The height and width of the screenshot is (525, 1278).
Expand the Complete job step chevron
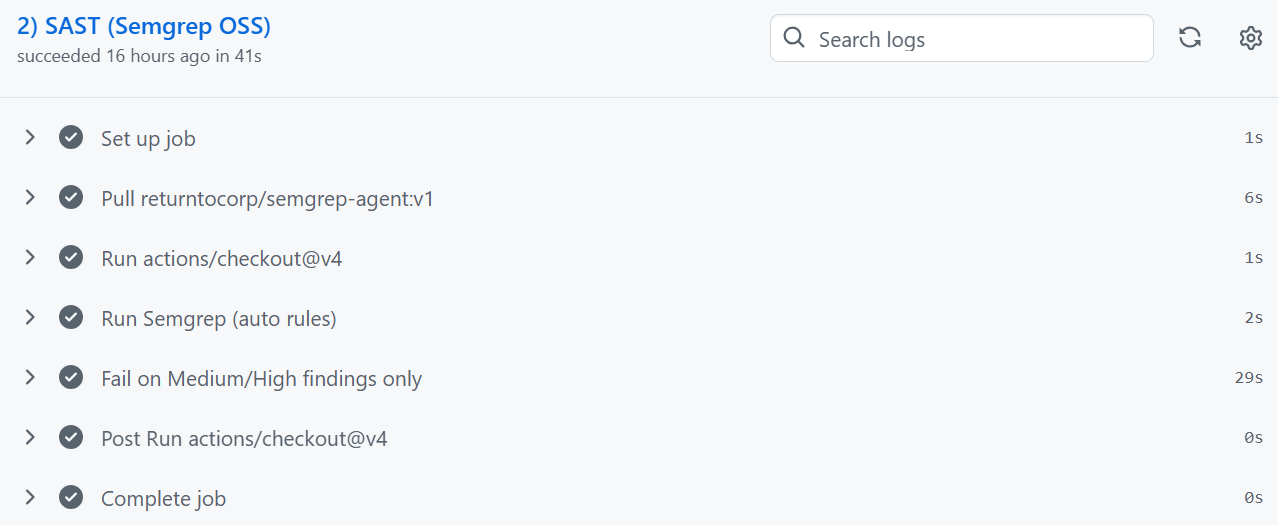30,497
